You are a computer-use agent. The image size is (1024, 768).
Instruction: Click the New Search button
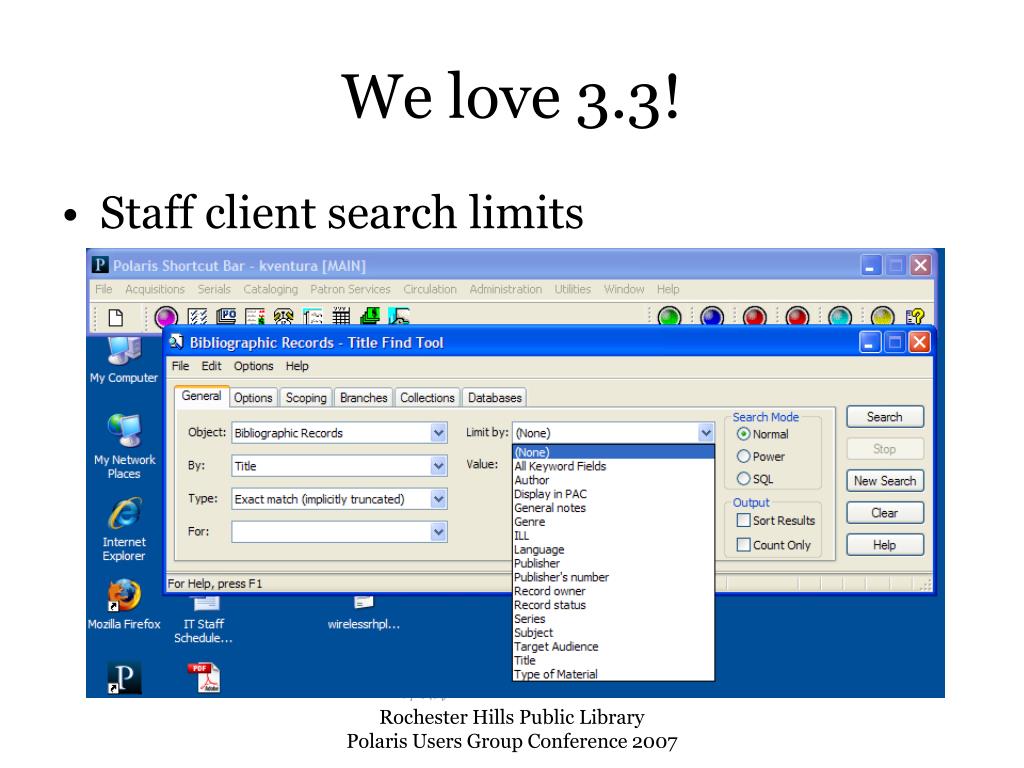click(x=885, y=481)
